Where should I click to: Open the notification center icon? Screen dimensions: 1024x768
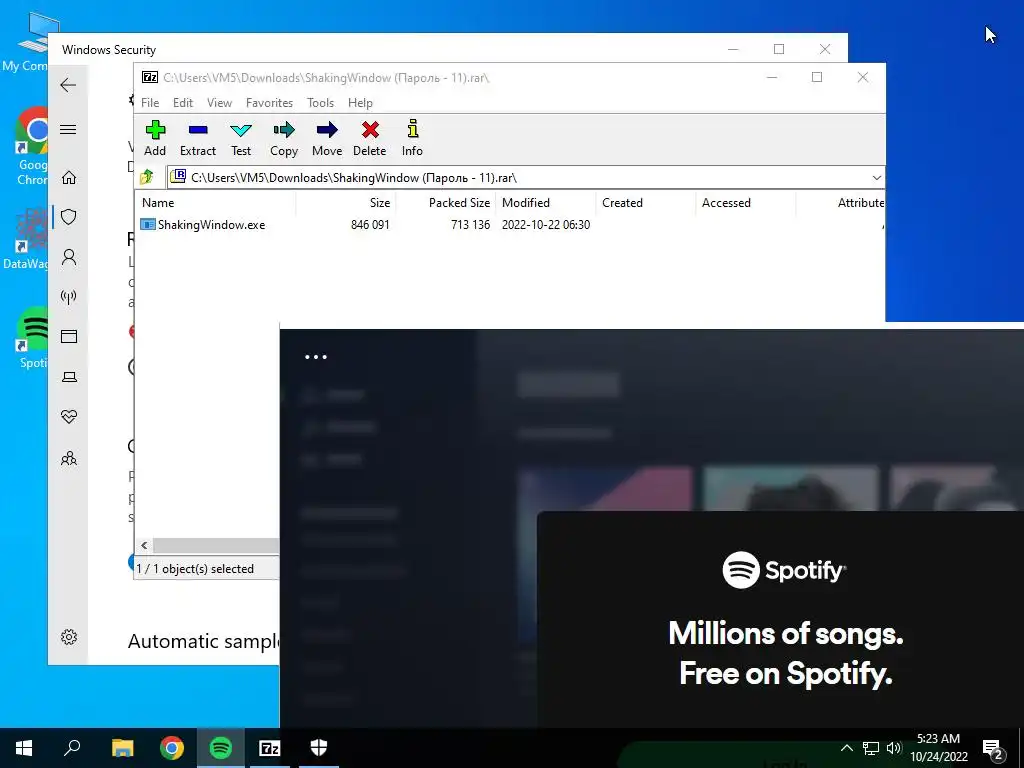tap(993, 748)
